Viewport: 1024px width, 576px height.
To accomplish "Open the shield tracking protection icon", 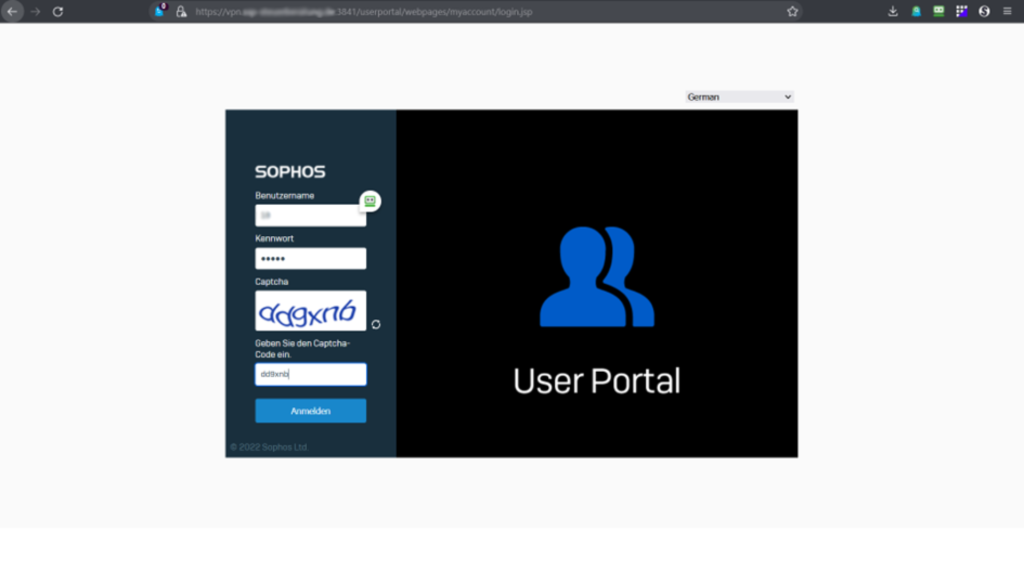I will coord(159,10).
